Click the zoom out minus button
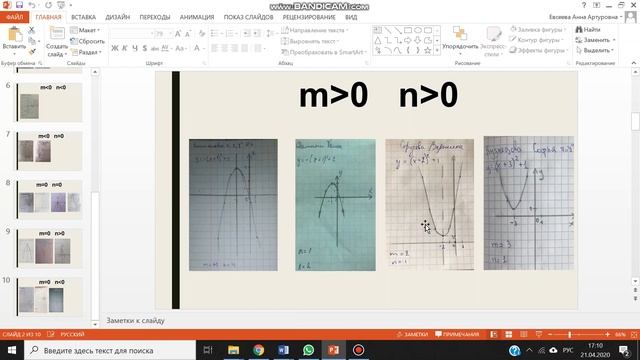This screenshot has width=640, height=360. point(550,334)
